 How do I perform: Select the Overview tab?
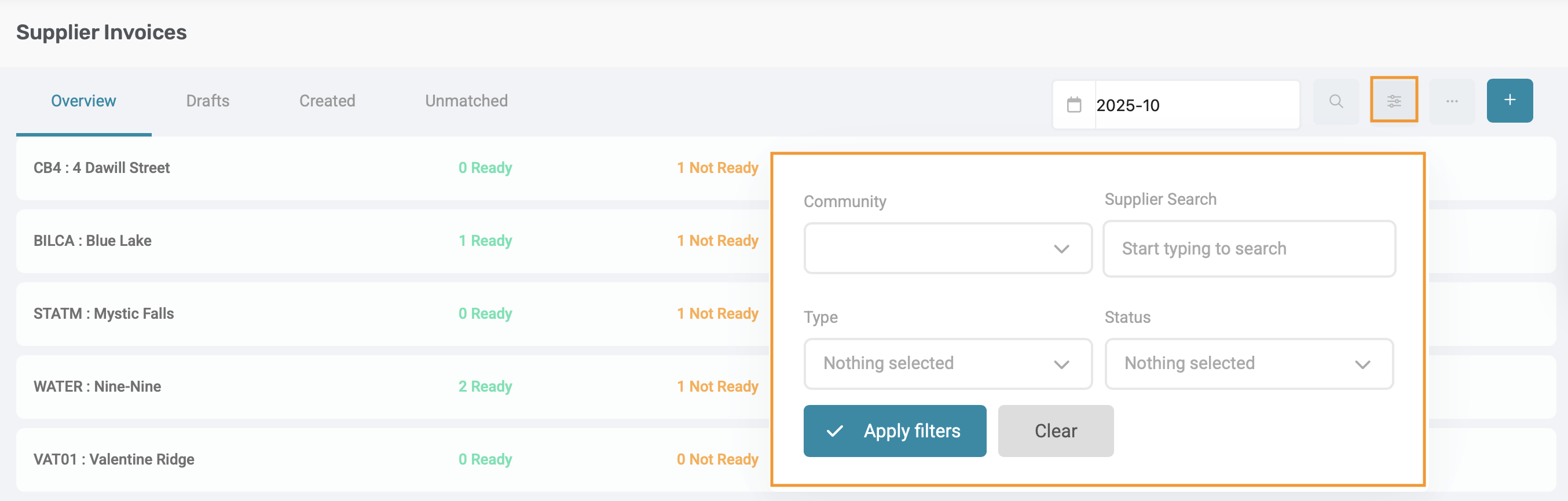(83, 101)
